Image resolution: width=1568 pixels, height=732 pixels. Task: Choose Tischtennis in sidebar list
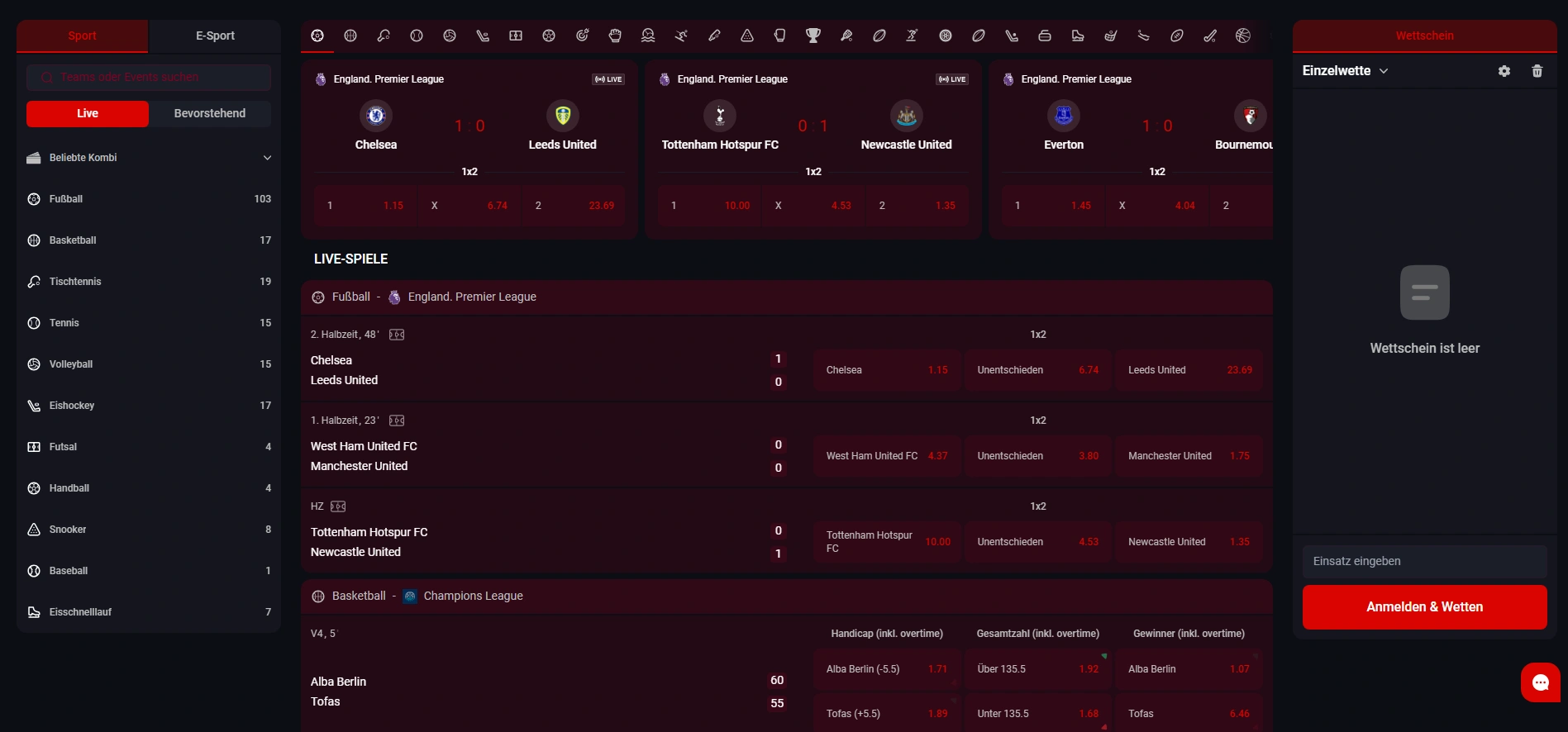(x=149, y=282)
